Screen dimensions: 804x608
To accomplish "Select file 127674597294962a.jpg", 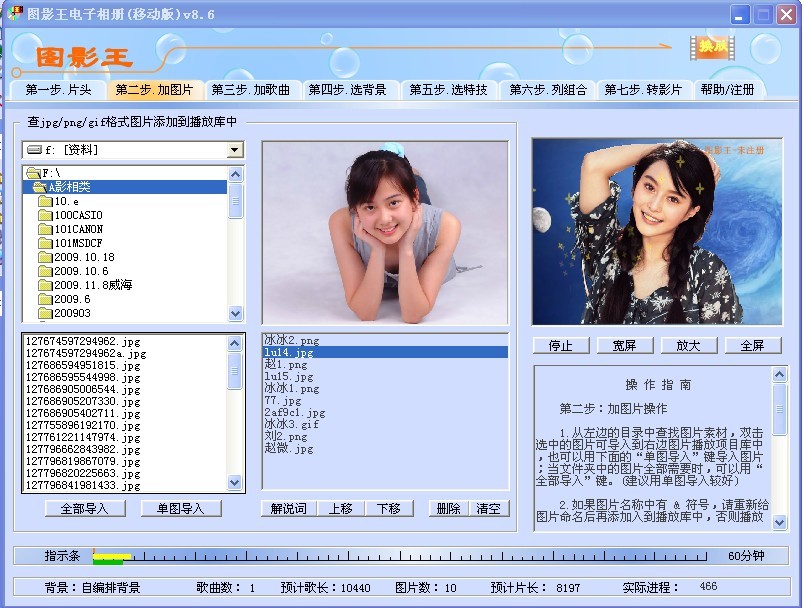I will coord(86,353).
